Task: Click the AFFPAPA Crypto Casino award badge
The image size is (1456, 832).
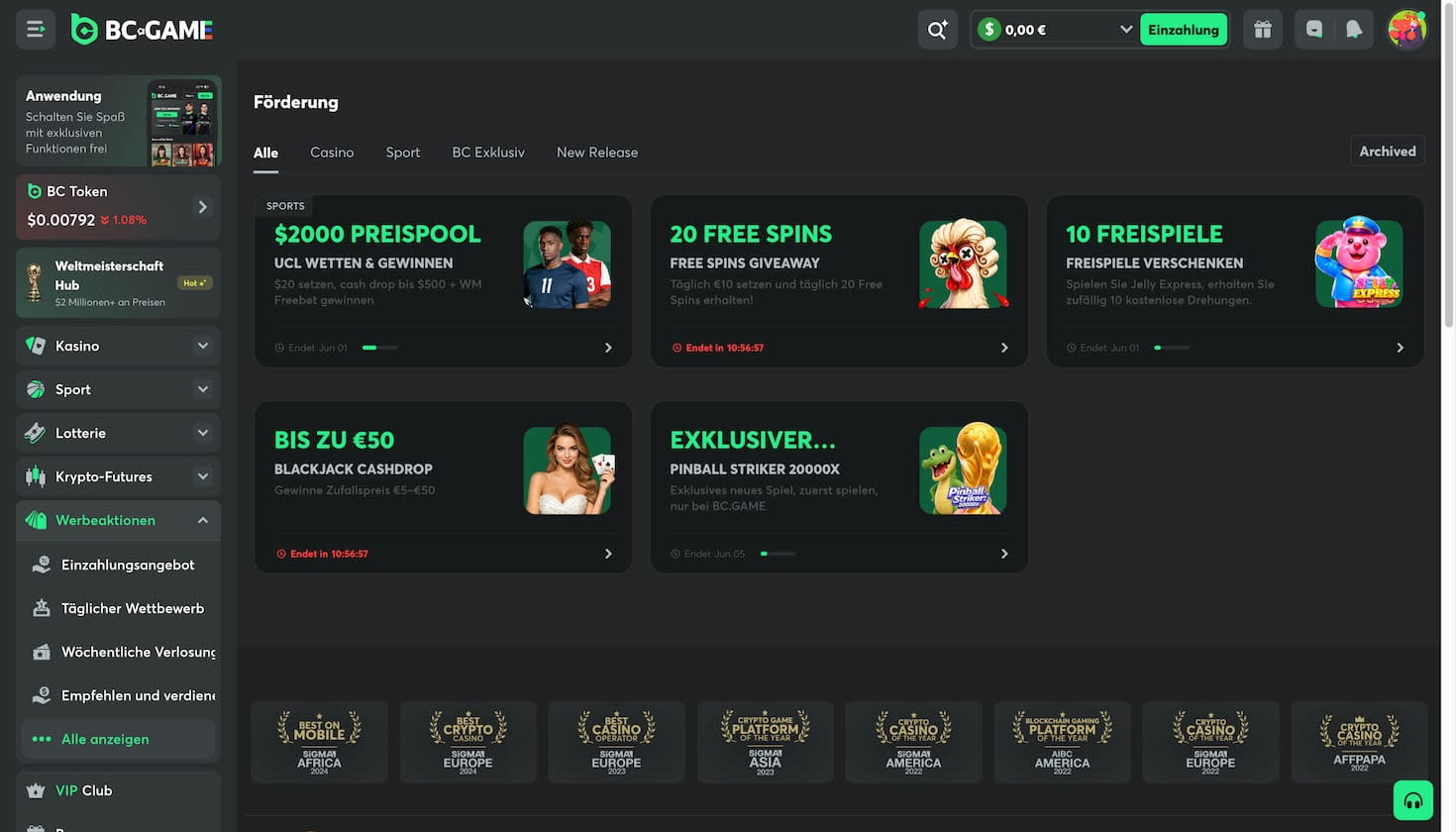Action: [1359, 742]
